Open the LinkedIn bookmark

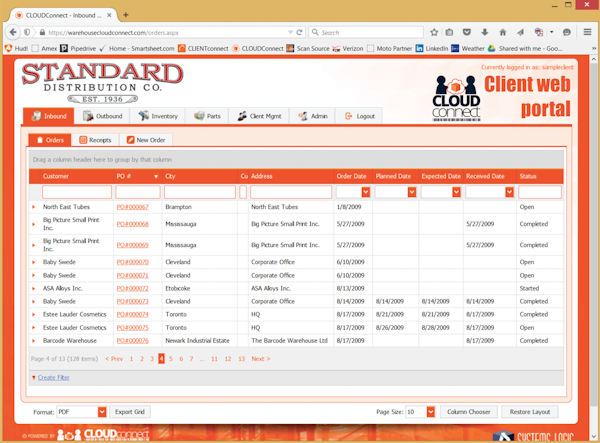tap(432, 49)
